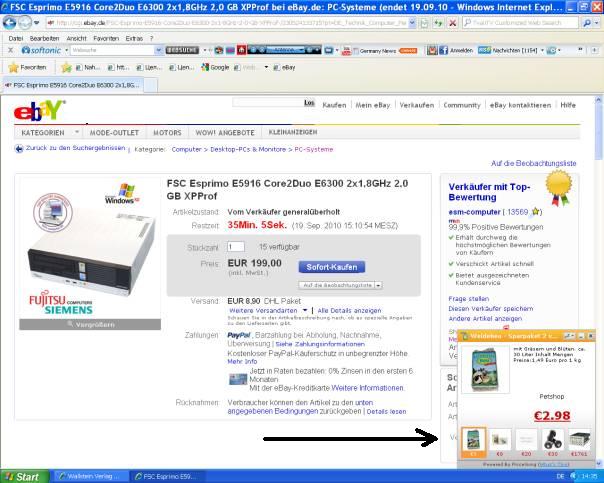Expand the address bar history dropdown
Viewport: 604px width, 483px height.
[x=412, y=23]
